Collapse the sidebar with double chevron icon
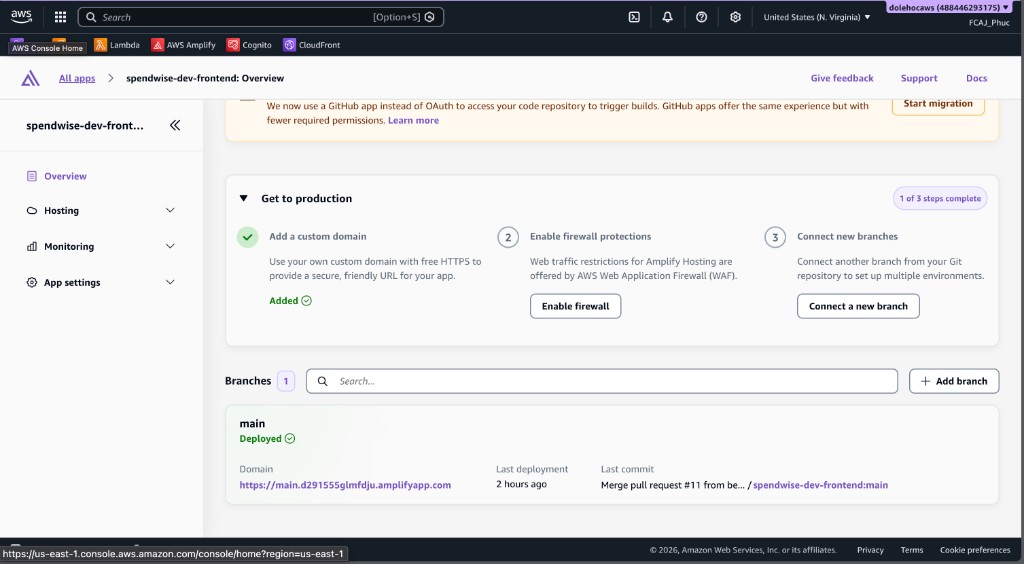 175,125
